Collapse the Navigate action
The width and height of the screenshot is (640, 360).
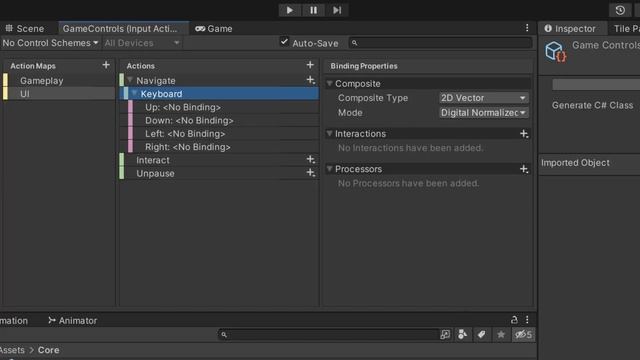[x=130, y=80]
